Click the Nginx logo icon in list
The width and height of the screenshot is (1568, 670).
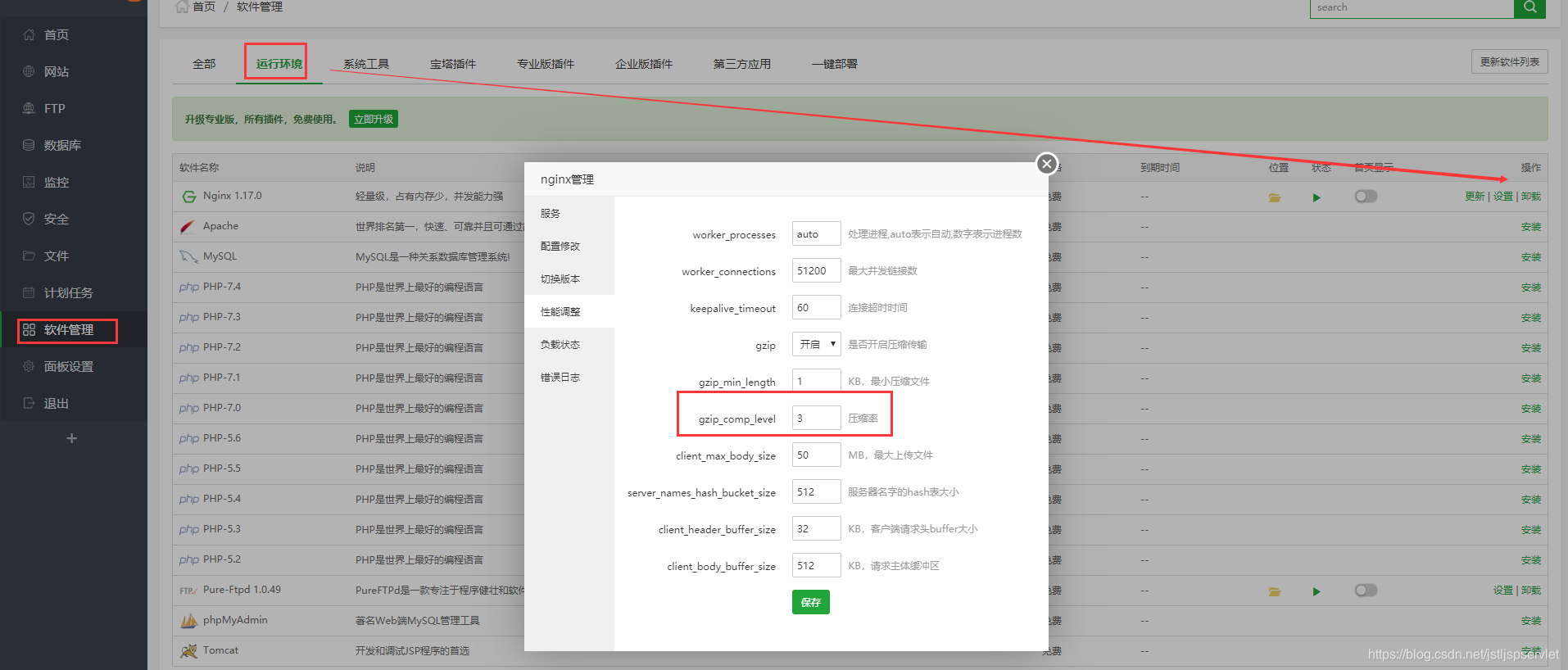(189, 197)
